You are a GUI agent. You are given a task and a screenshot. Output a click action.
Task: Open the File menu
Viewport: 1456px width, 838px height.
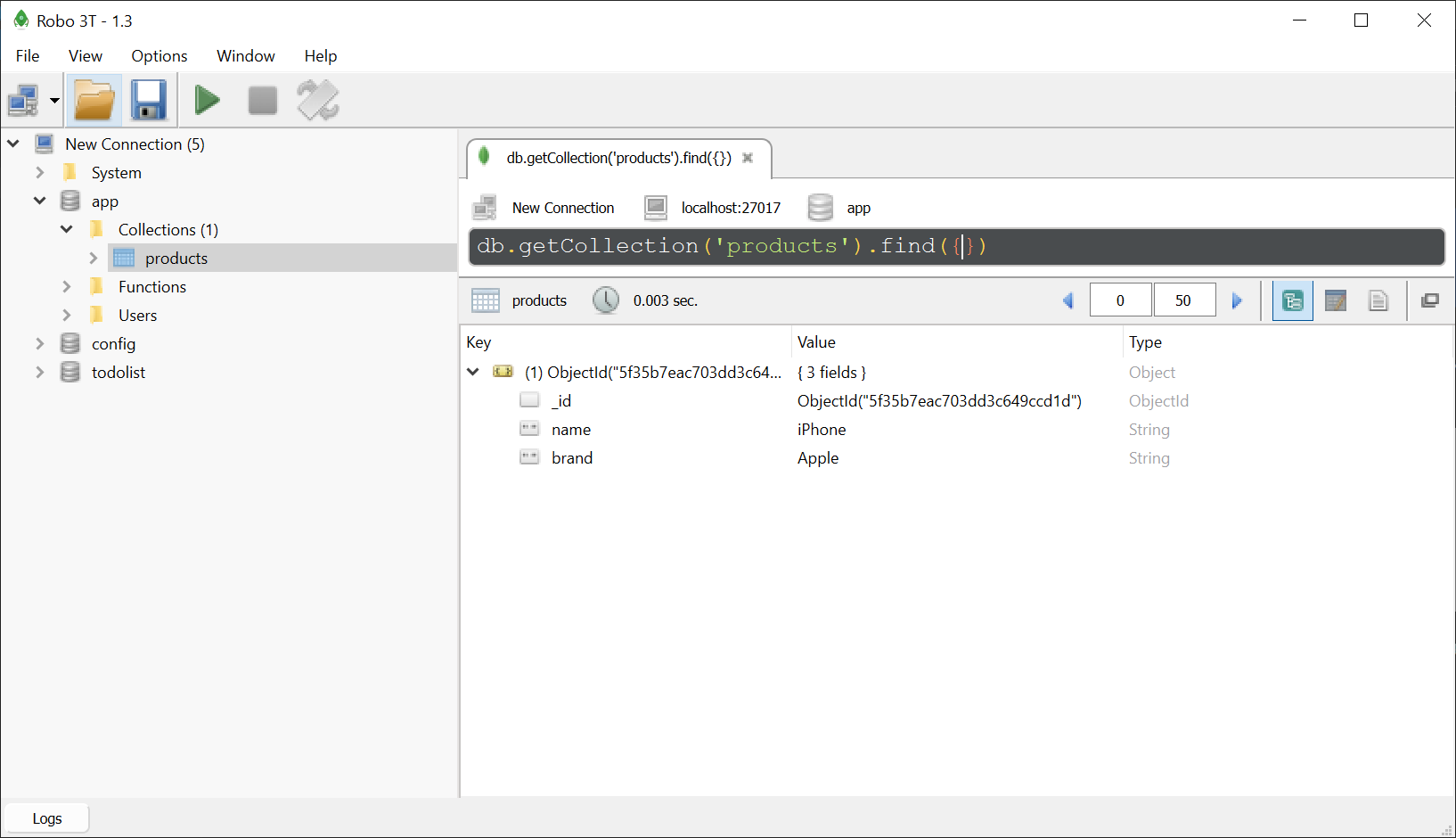click(28, 55)
